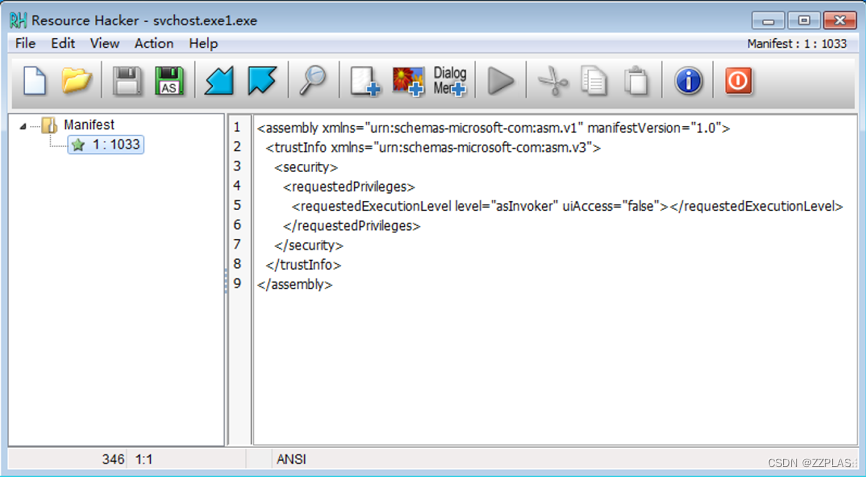Maximize the Resource Hacker window

pos(804,21)
